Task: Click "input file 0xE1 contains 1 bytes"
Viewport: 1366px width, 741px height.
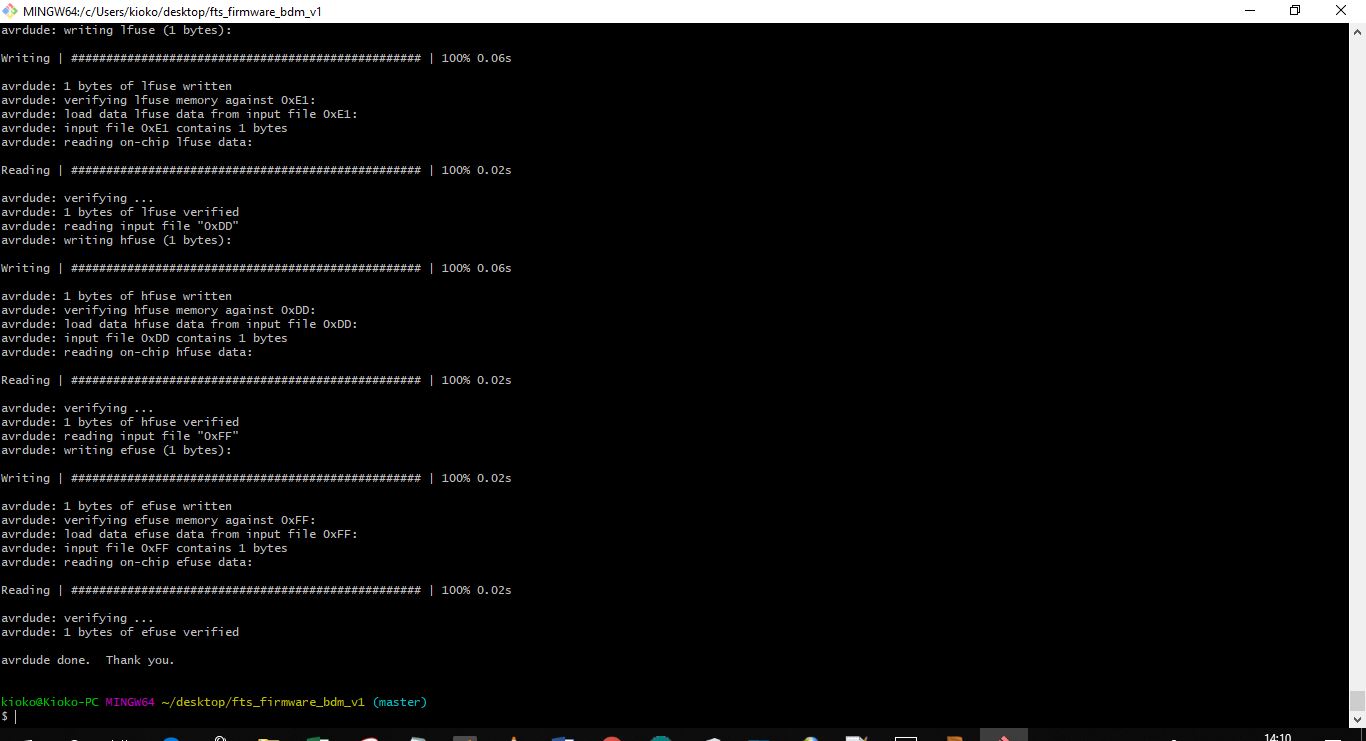Action: (x=144, y=128)
